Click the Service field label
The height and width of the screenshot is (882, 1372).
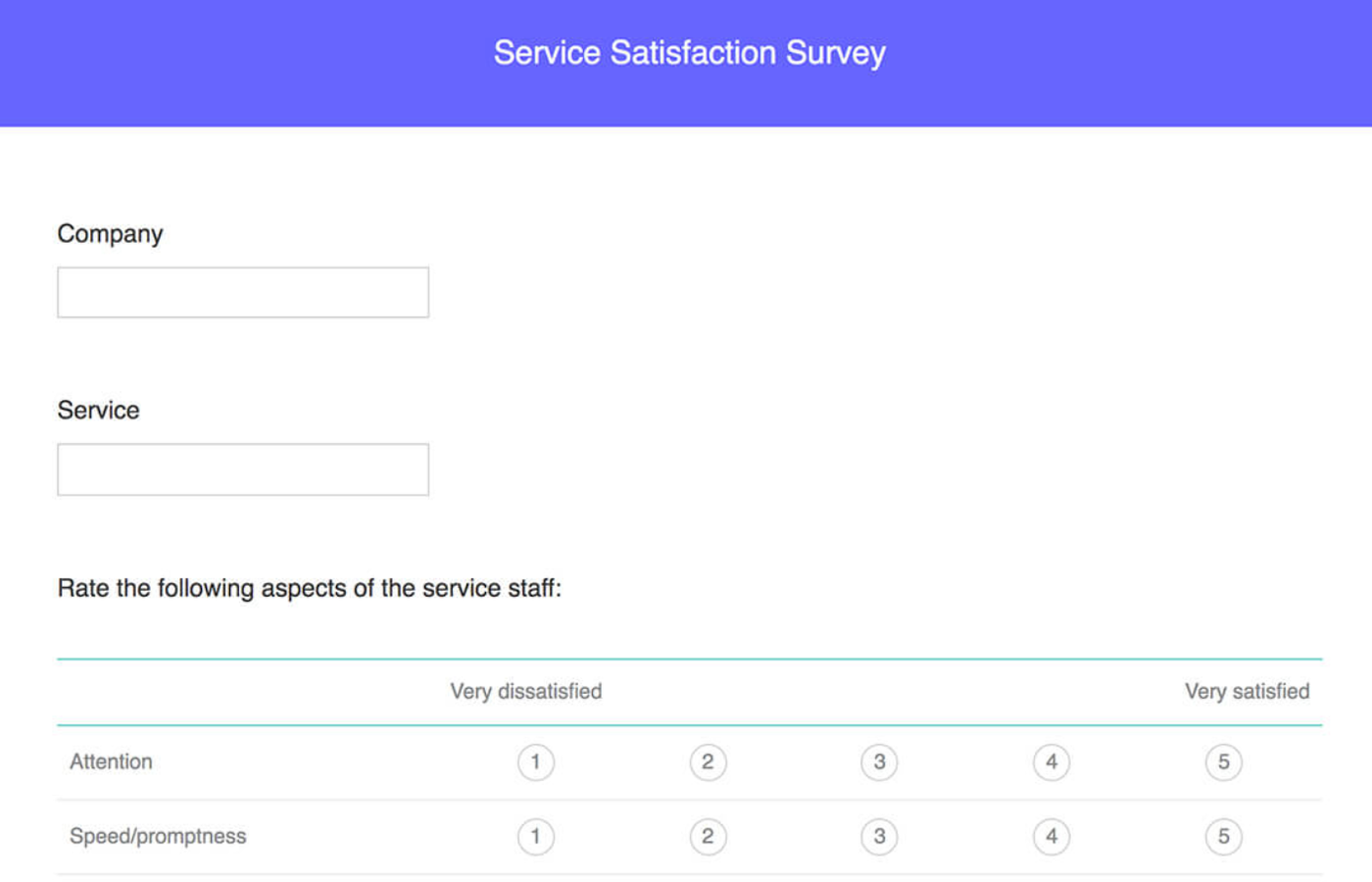(98, 411)
